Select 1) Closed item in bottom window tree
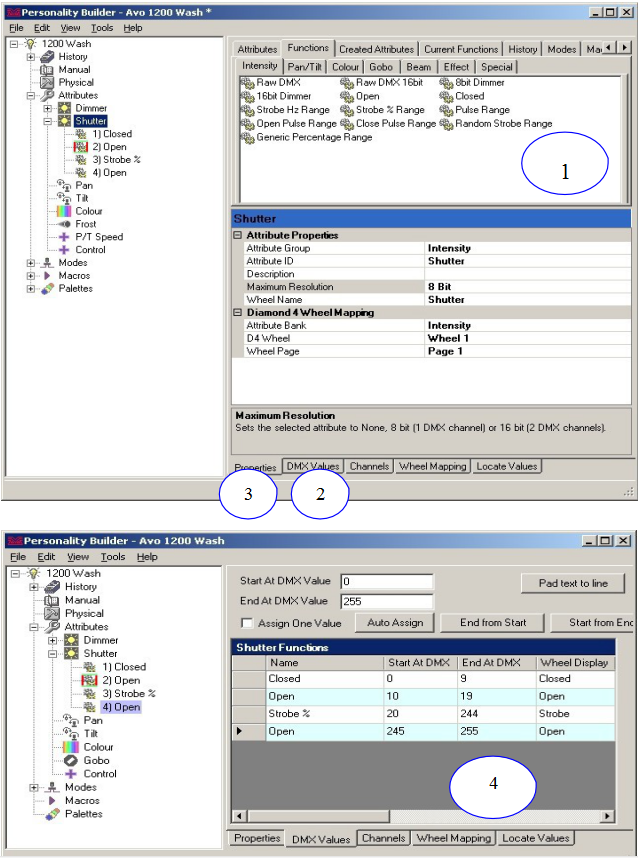The height and width of the screenshot is (858, 638). 124,667
